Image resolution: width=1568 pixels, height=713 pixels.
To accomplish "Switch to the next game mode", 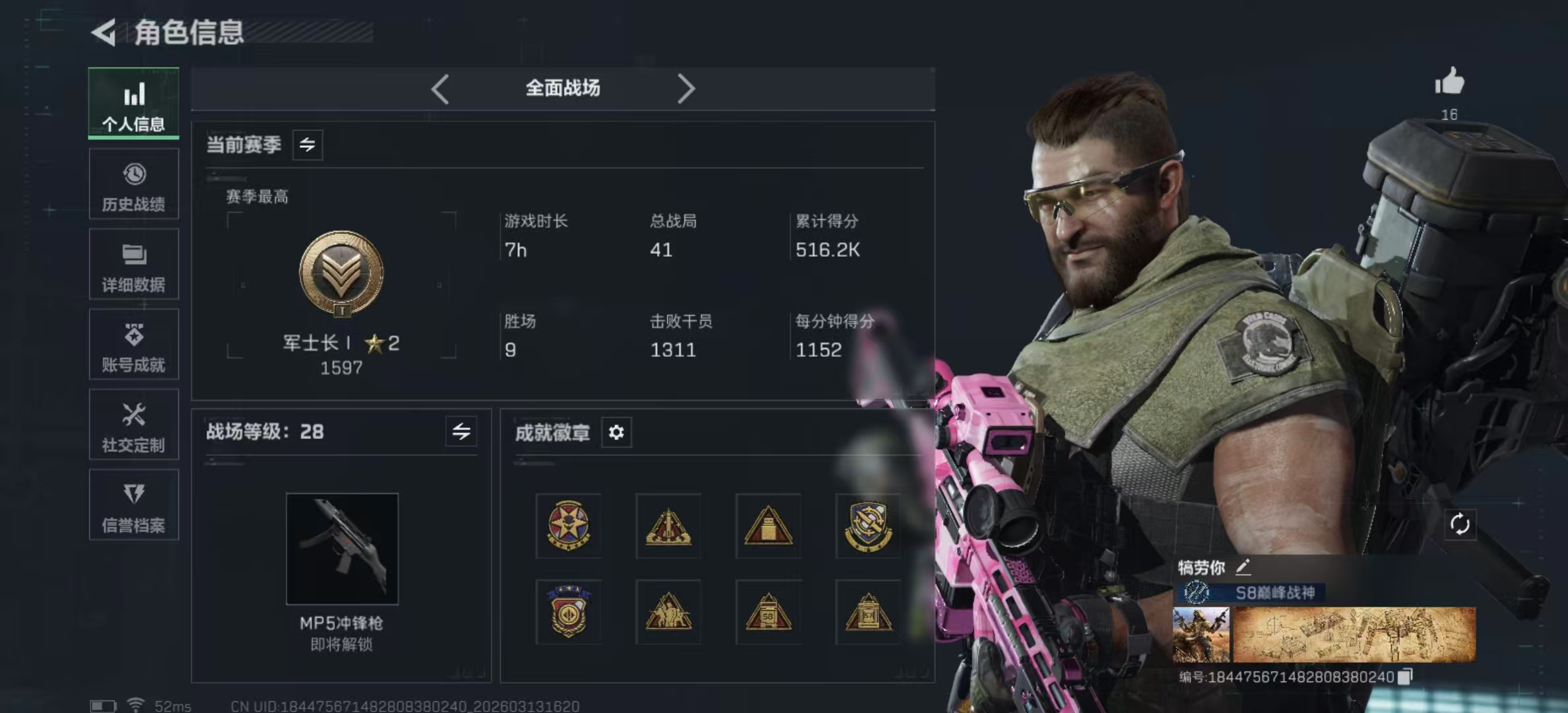I will click(686, 88).
